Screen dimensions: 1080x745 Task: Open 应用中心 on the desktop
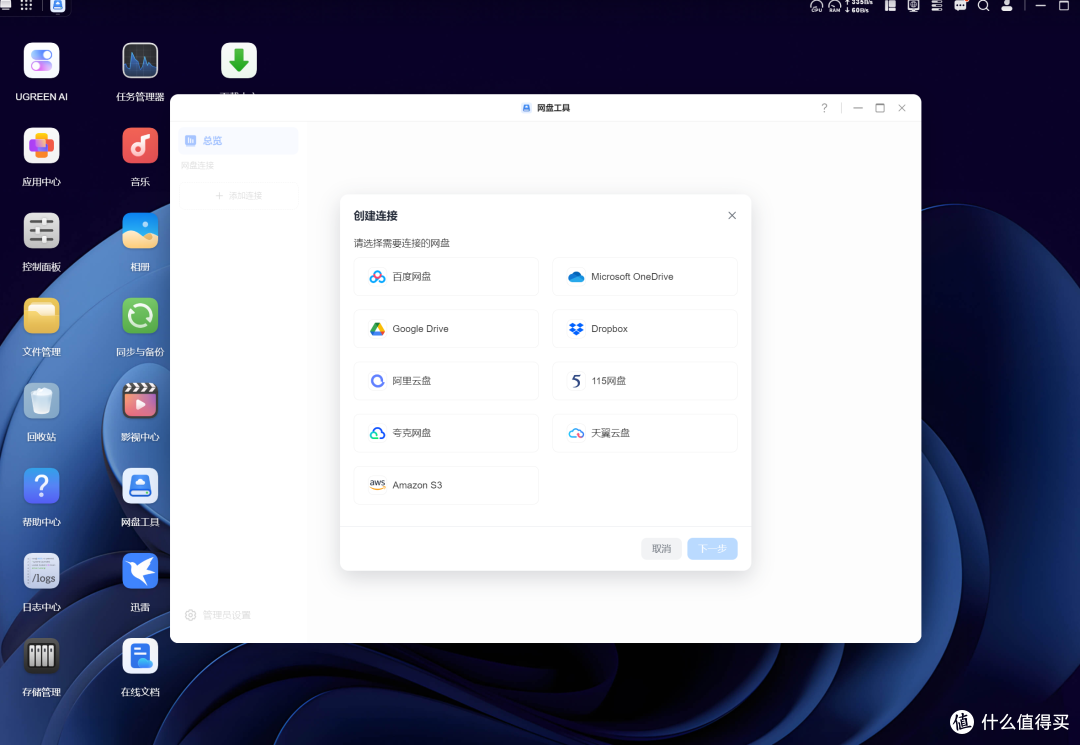41,146
